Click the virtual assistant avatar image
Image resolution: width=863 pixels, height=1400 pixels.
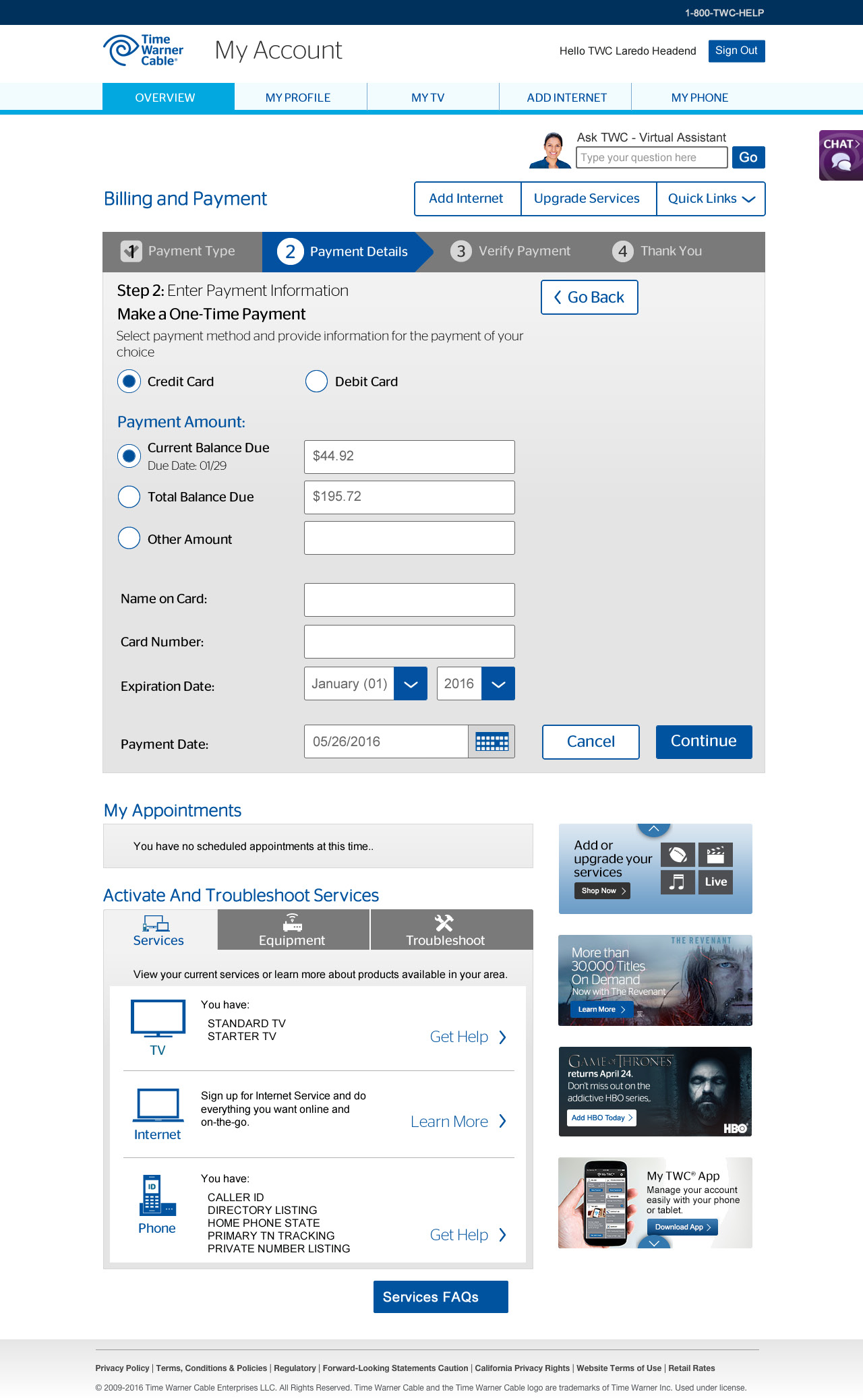click(x=551, y=150)
